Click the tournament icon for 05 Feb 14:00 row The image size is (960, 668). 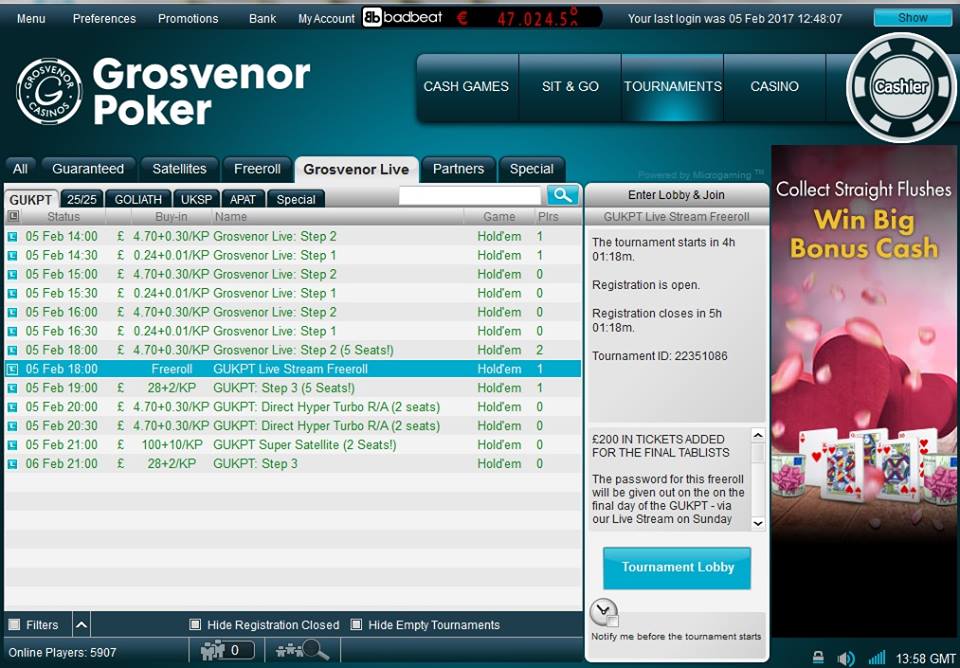[x=12, y=236]
